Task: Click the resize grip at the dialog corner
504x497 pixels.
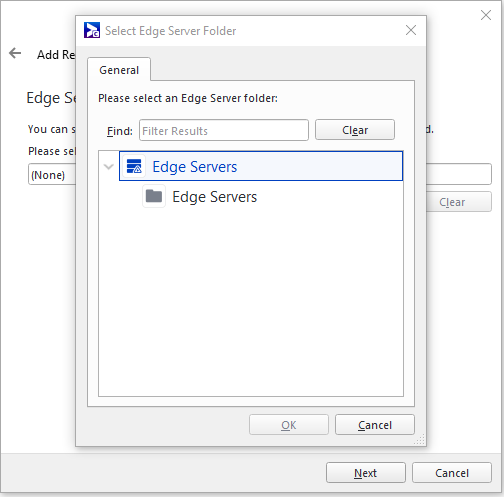Action: 420,439
